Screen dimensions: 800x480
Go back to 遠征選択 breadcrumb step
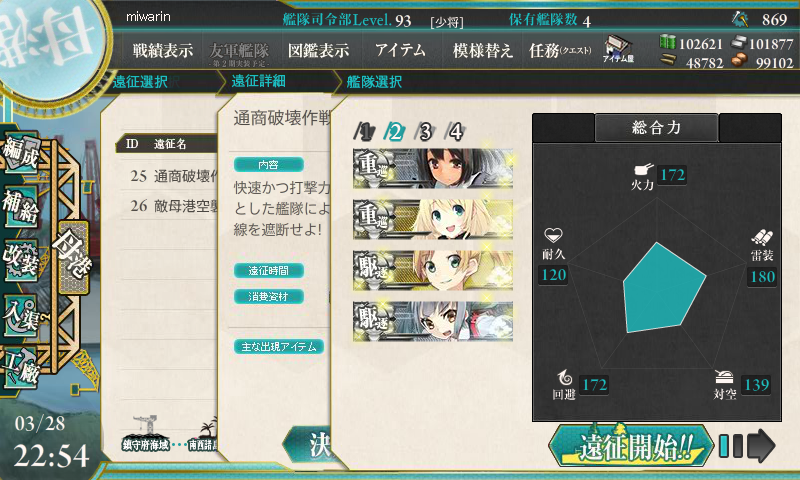140,82
